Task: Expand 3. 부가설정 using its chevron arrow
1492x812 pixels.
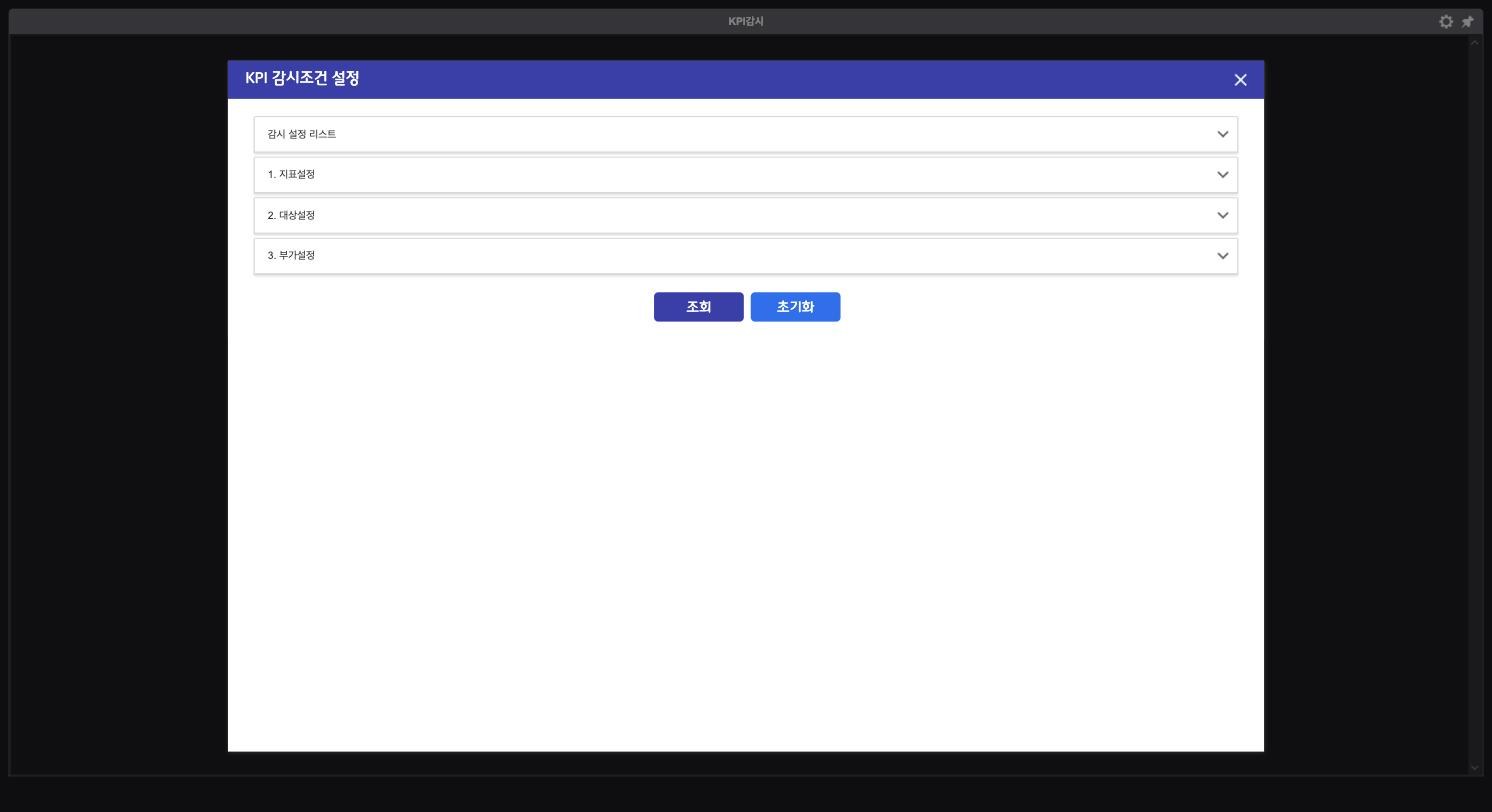Action: [1222, 256]
